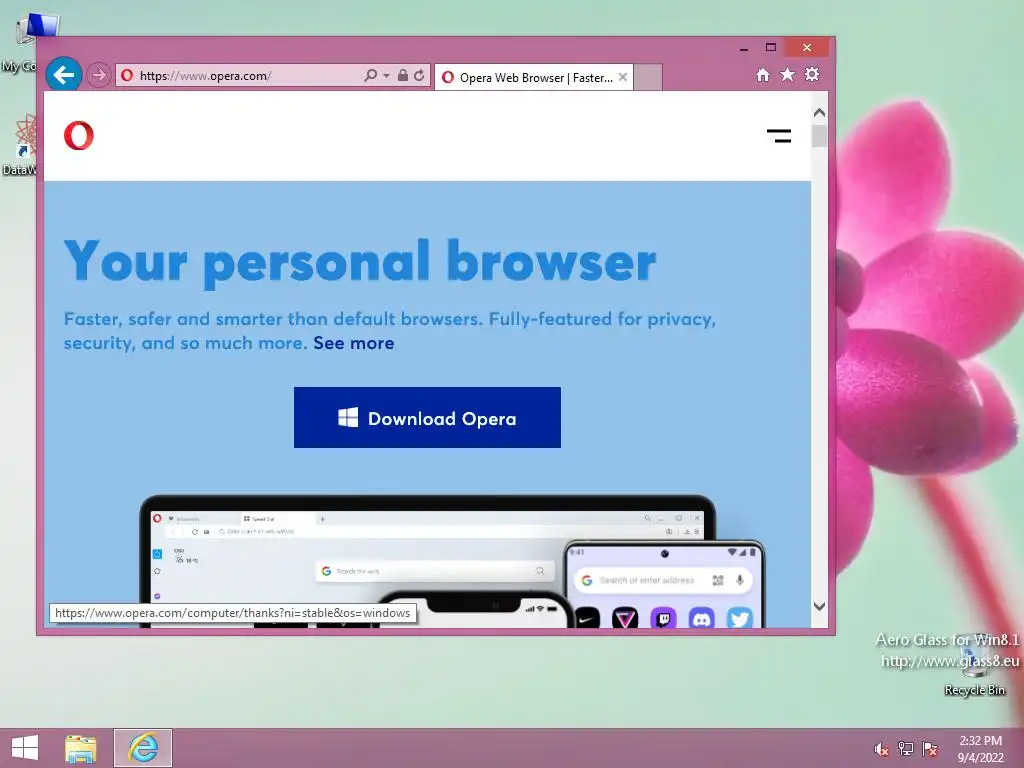Click the Twitch icon on the phone mockup
1024x768 pixels.
664,618
